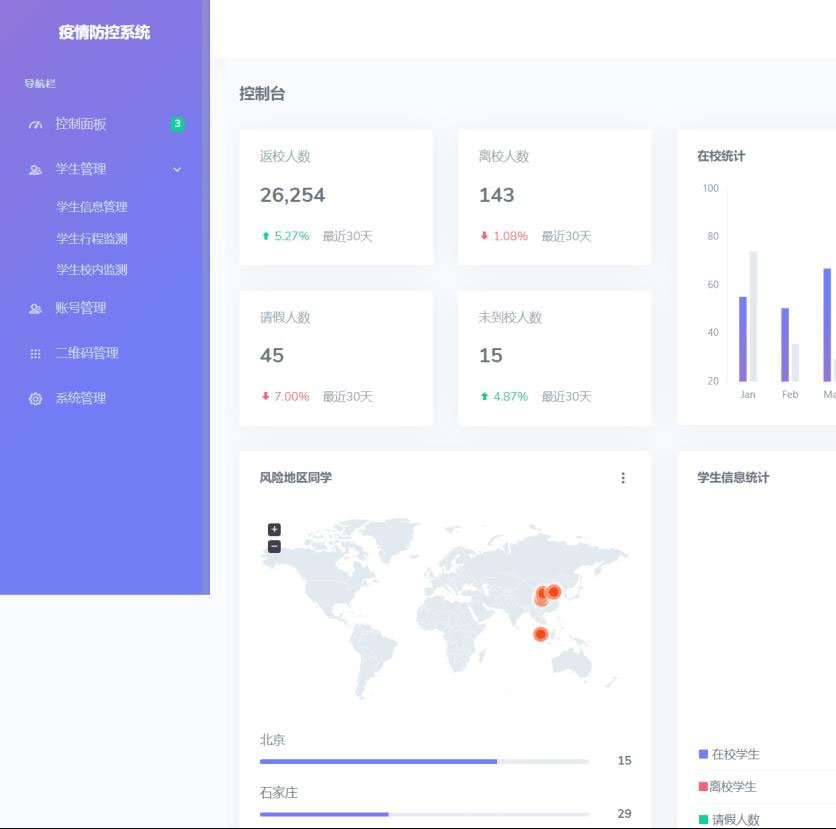Click the green up arrow beside 4.87%
This screenshot has height=829, width=836.
click(x=484, y=396)
